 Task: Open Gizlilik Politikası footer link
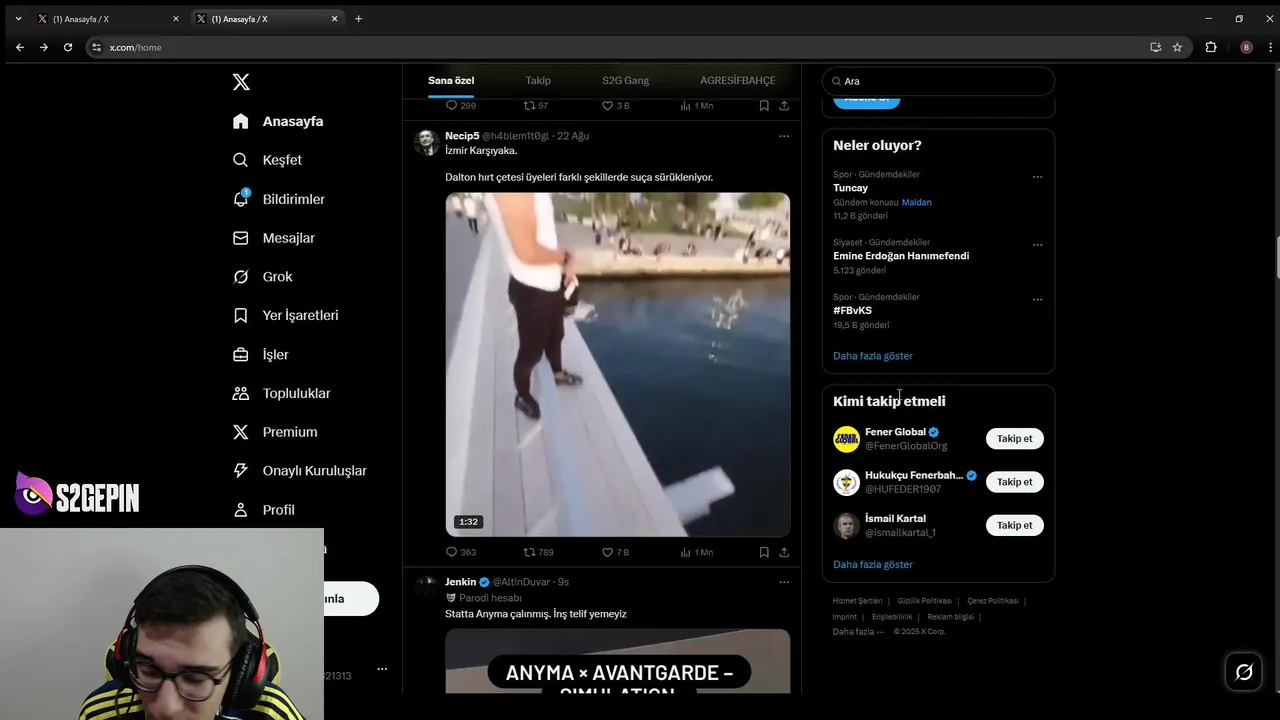tap(924, 601)
